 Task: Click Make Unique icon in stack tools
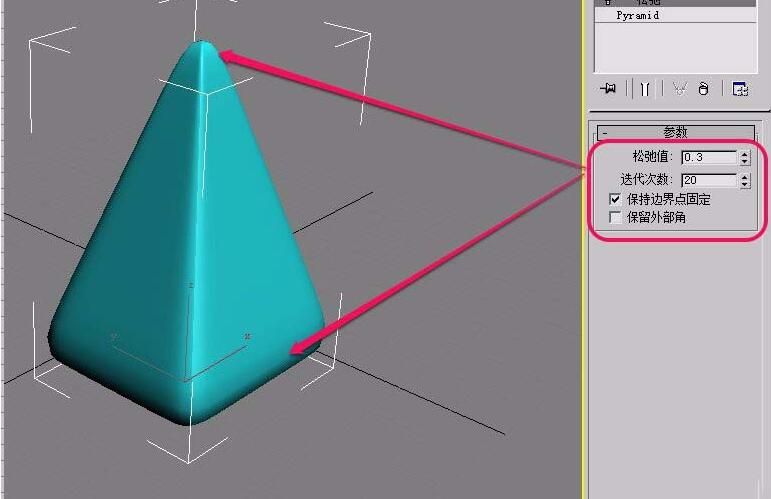pyautogui.click(x=680, y=88)
